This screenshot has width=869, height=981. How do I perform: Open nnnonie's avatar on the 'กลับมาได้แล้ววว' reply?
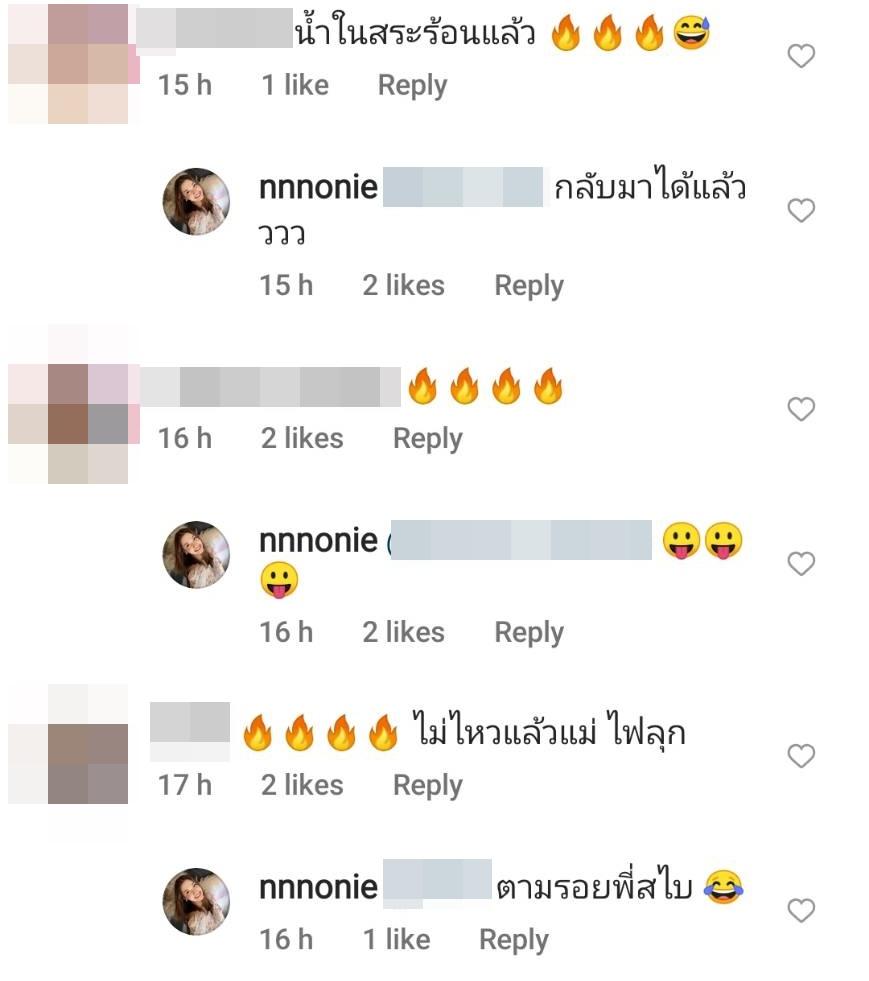pos(196,201)
